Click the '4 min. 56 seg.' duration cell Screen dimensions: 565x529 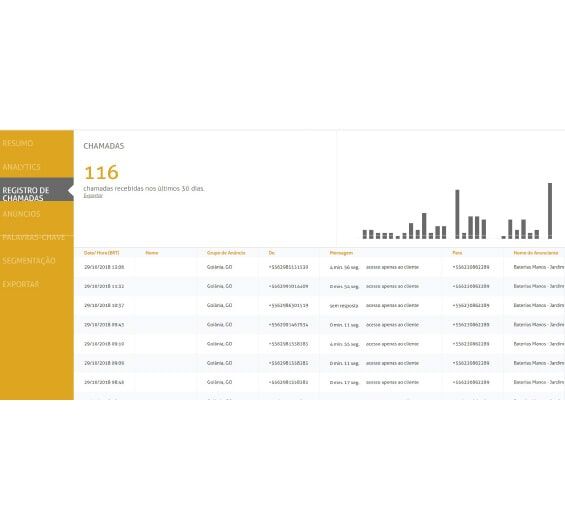[344, 267]
